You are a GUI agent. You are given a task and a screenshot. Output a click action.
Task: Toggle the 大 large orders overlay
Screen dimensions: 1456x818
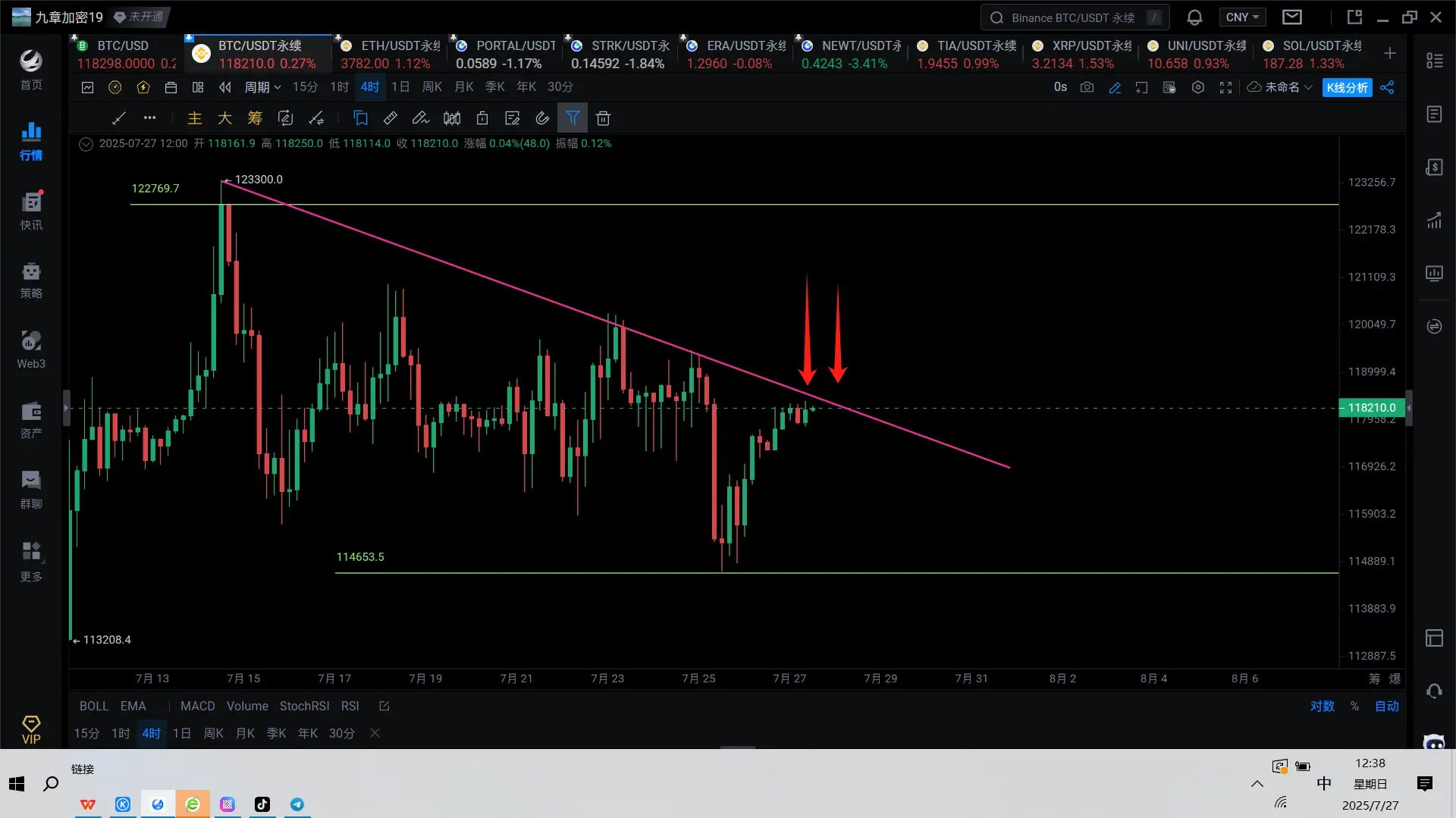click(x=224, y=118)
